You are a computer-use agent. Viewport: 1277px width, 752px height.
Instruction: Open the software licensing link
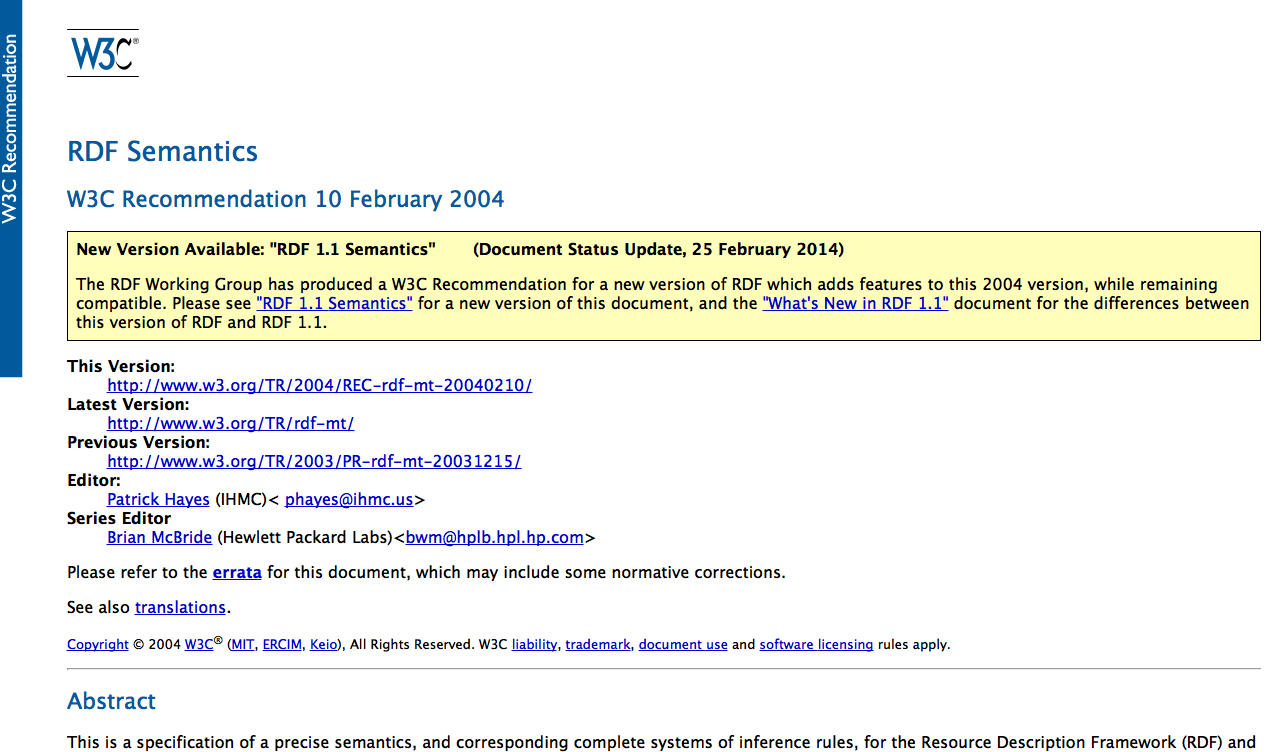tap(816, 645)
